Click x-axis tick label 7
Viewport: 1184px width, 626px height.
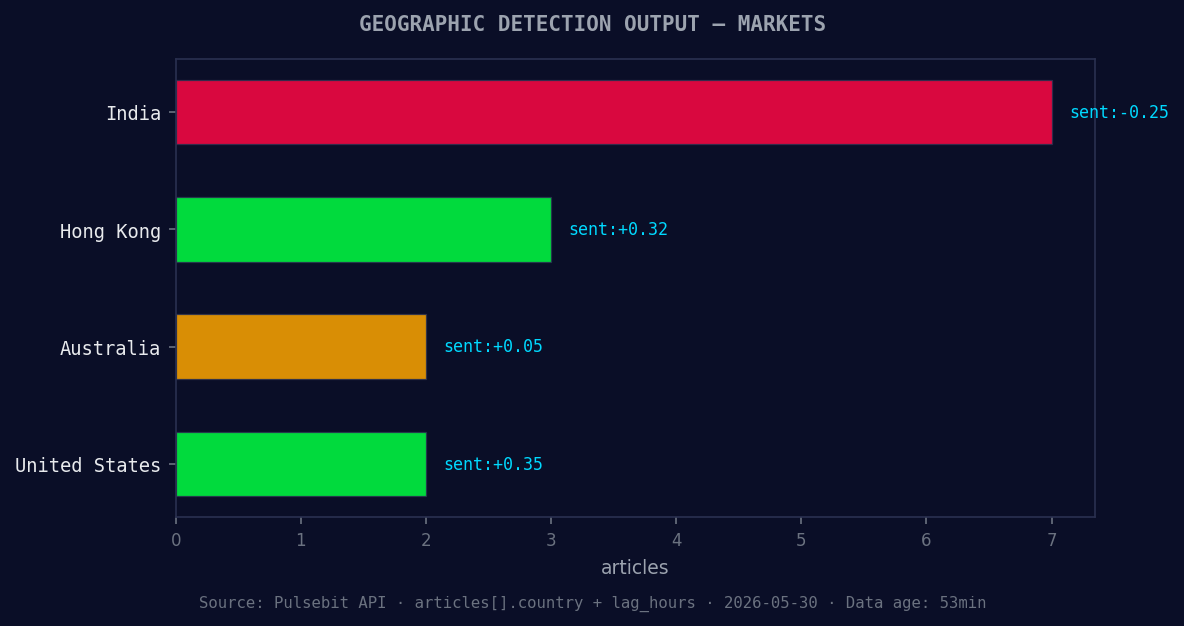[x=1052, y=540]
